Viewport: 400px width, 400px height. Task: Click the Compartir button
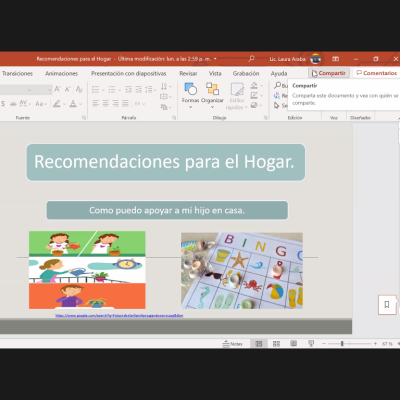pyautogui.click(x=329, y=73)
